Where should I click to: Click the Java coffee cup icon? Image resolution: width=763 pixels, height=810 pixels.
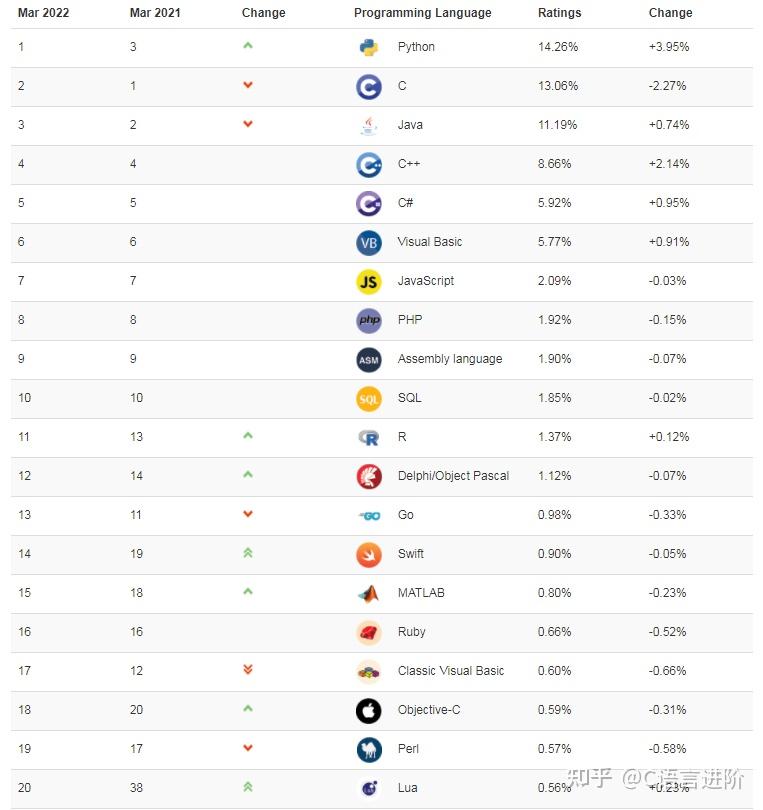pyautogui.click(x=369, y=125)
